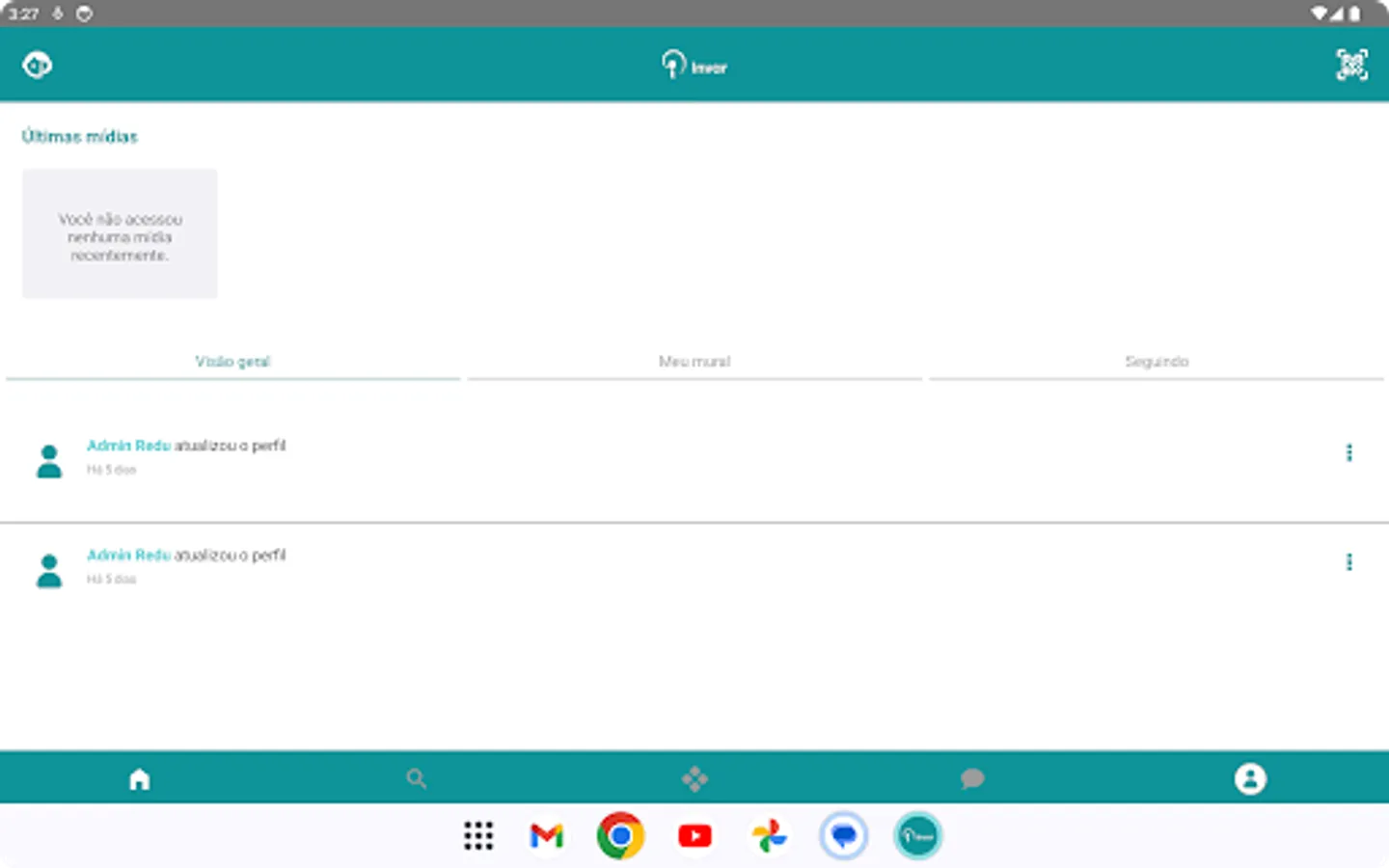Open options menu on the first Admin Redu post
The image size is (1389, 868).
click(x=1348, y=452)
